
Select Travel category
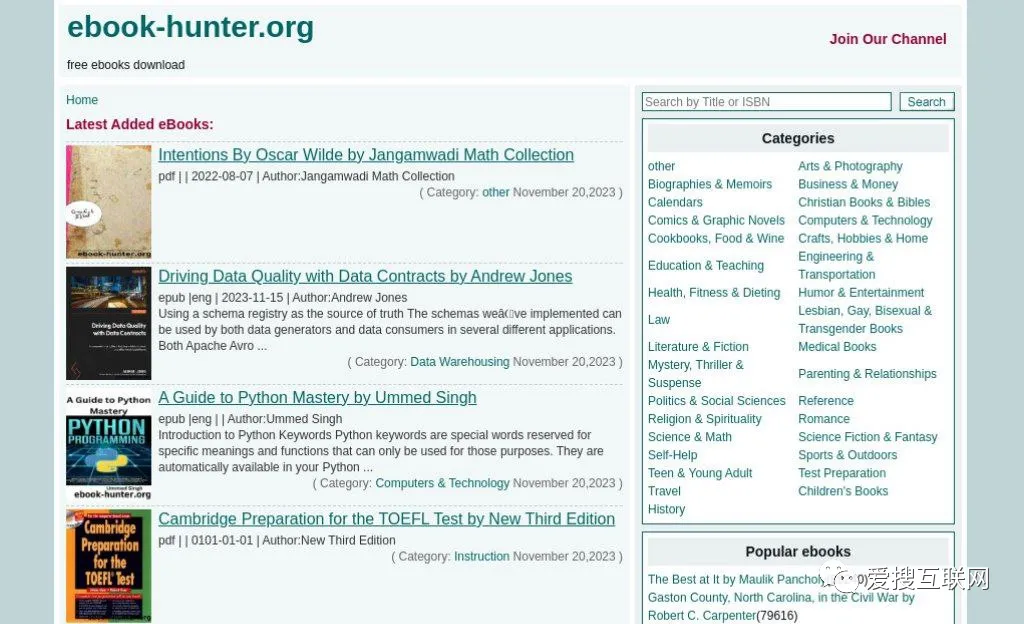click(664, 491)
